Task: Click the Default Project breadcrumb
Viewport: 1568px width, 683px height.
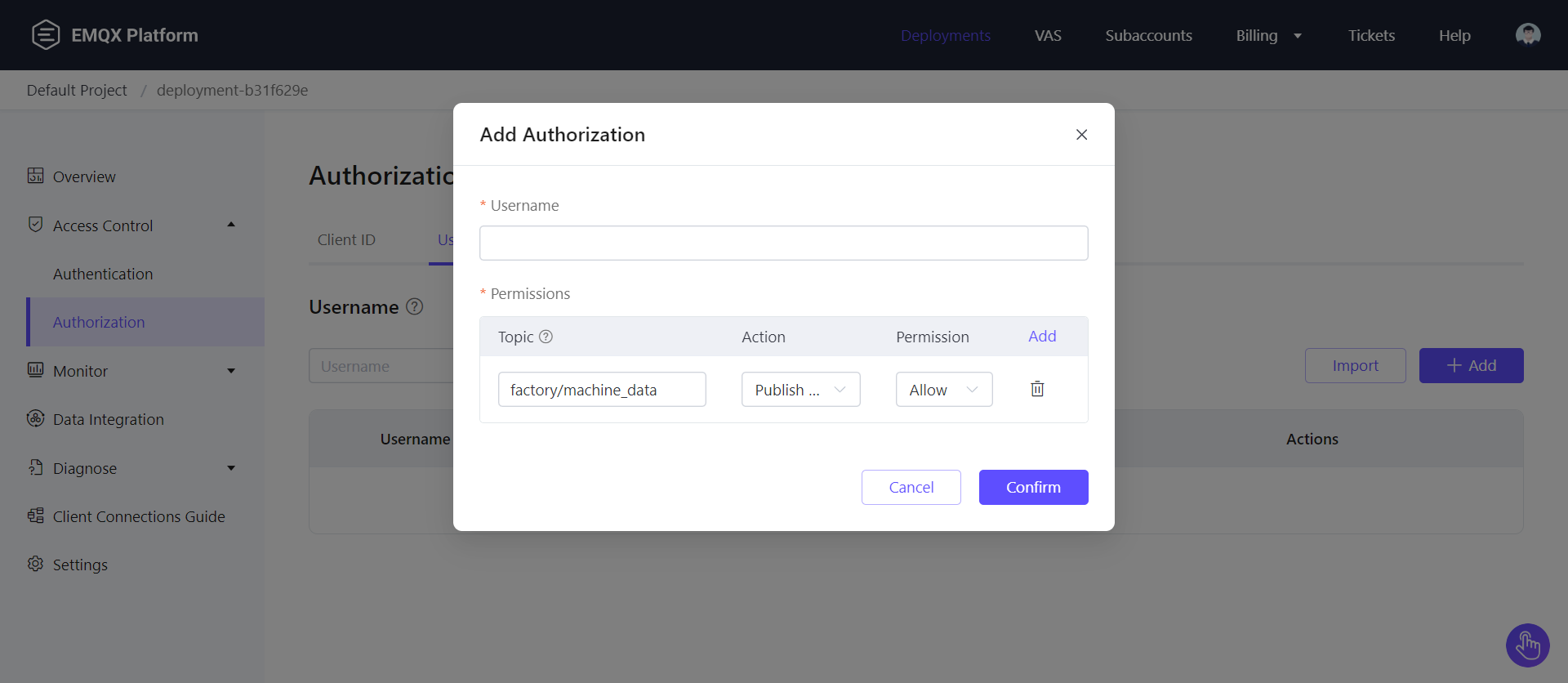Action: pos(77,90)
